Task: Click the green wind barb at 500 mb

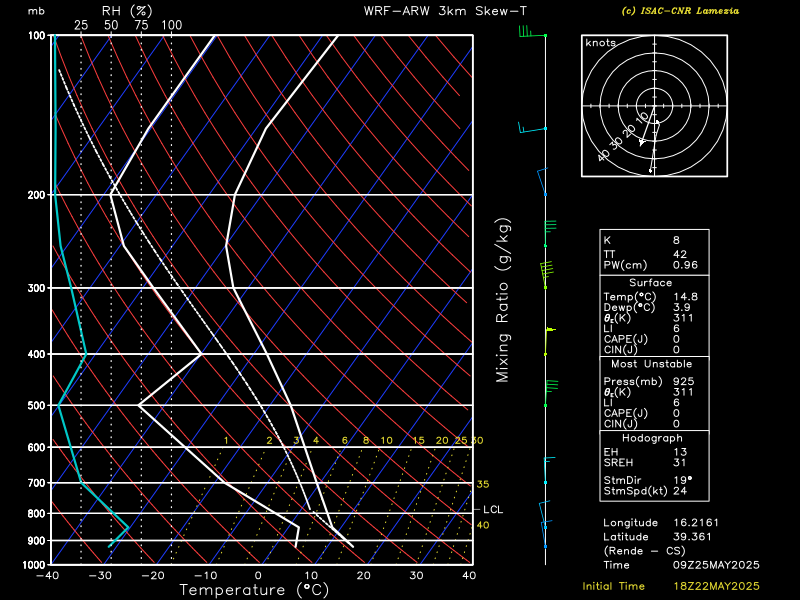Action: [551, 393]
